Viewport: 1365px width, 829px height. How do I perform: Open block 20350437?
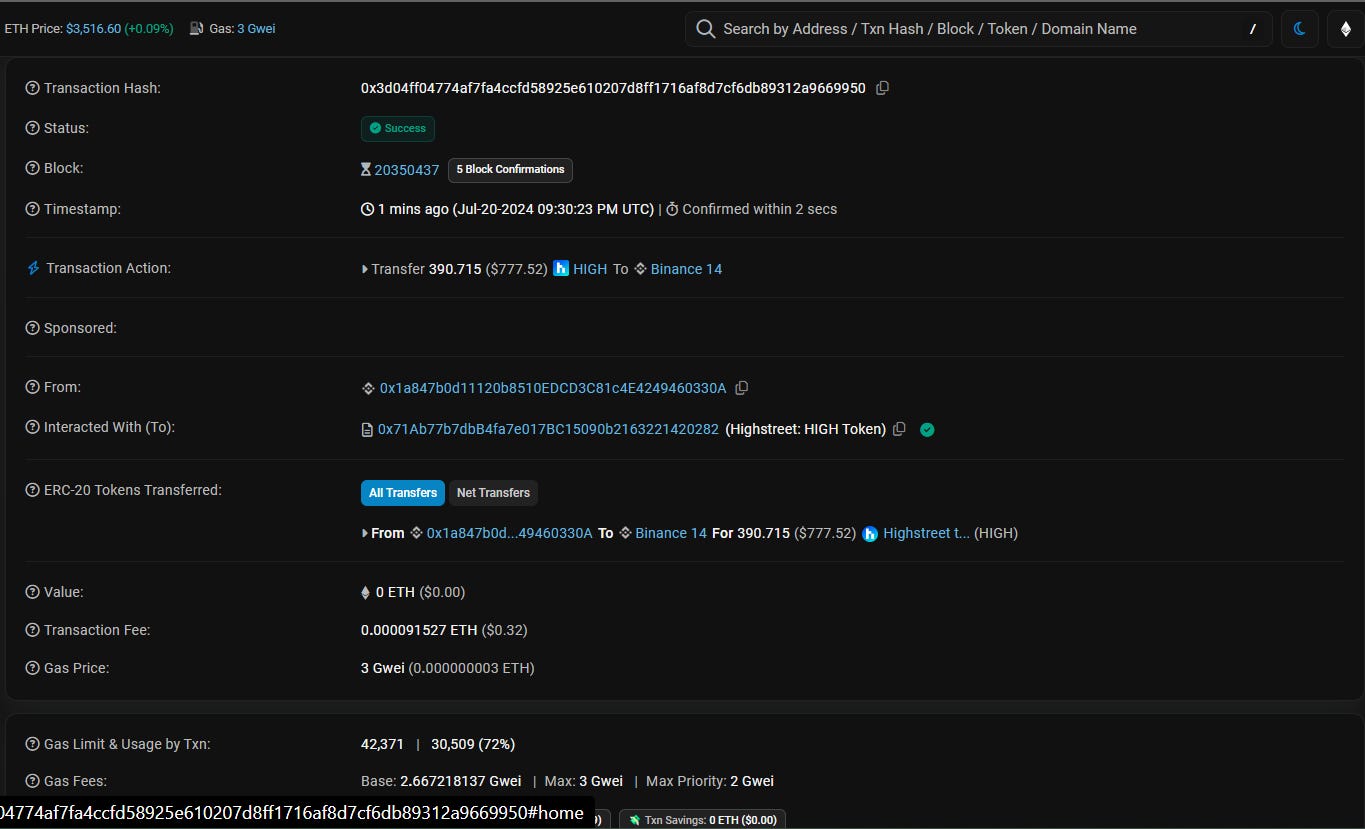tap(407, 170)
